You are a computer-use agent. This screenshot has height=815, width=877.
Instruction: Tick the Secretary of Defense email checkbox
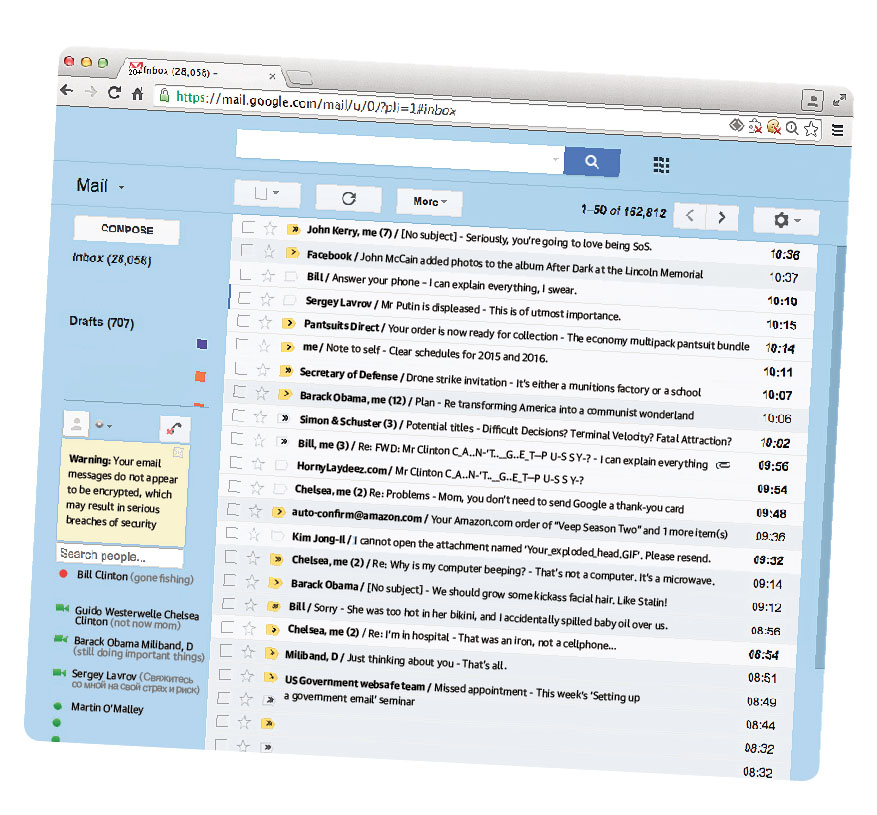click(241, 368)
